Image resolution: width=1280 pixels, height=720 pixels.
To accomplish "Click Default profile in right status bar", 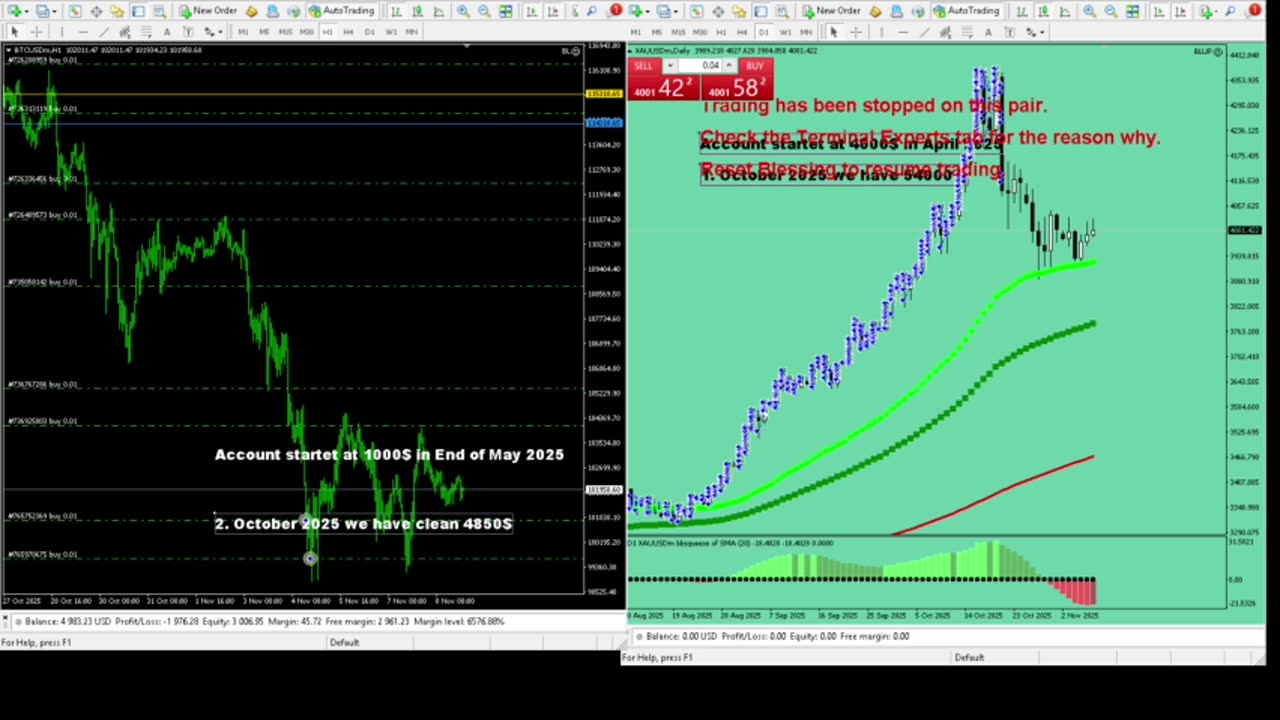I will pyautogui.click(x=969, y=657).
